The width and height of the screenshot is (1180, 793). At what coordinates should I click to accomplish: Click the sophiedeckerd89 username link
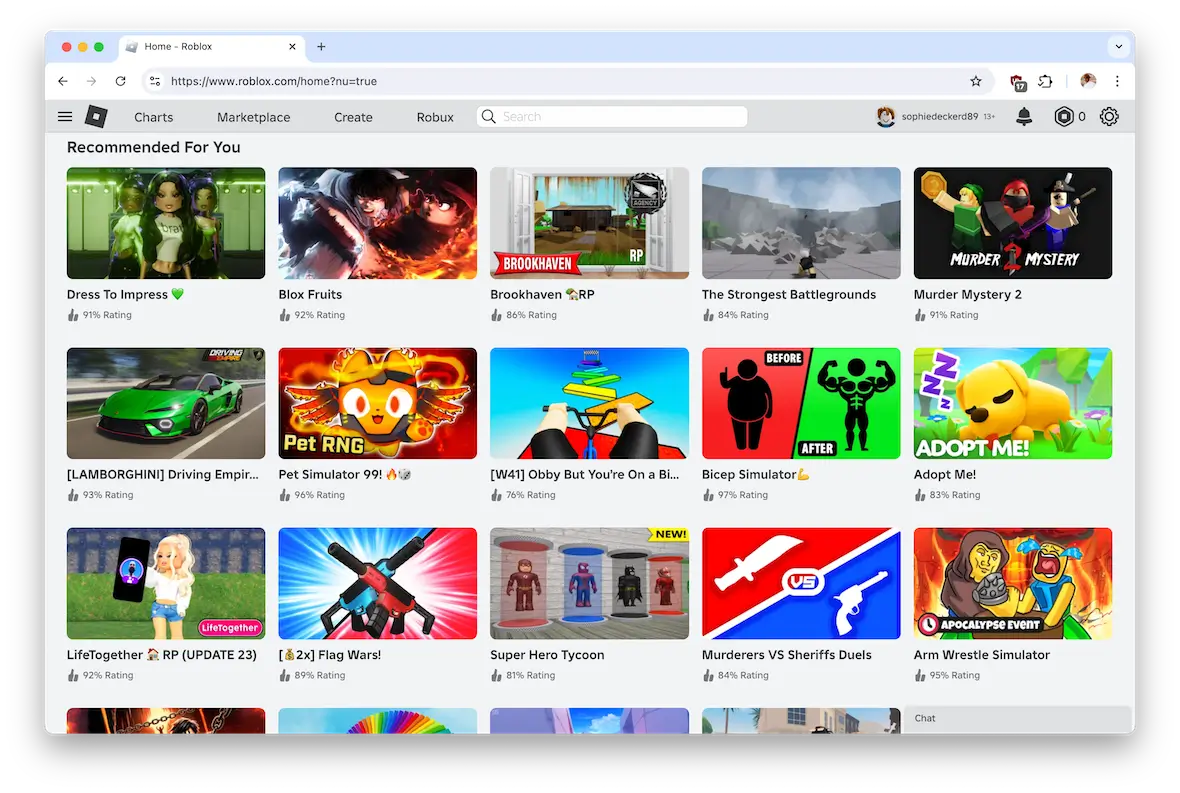(x=939, y=117)
